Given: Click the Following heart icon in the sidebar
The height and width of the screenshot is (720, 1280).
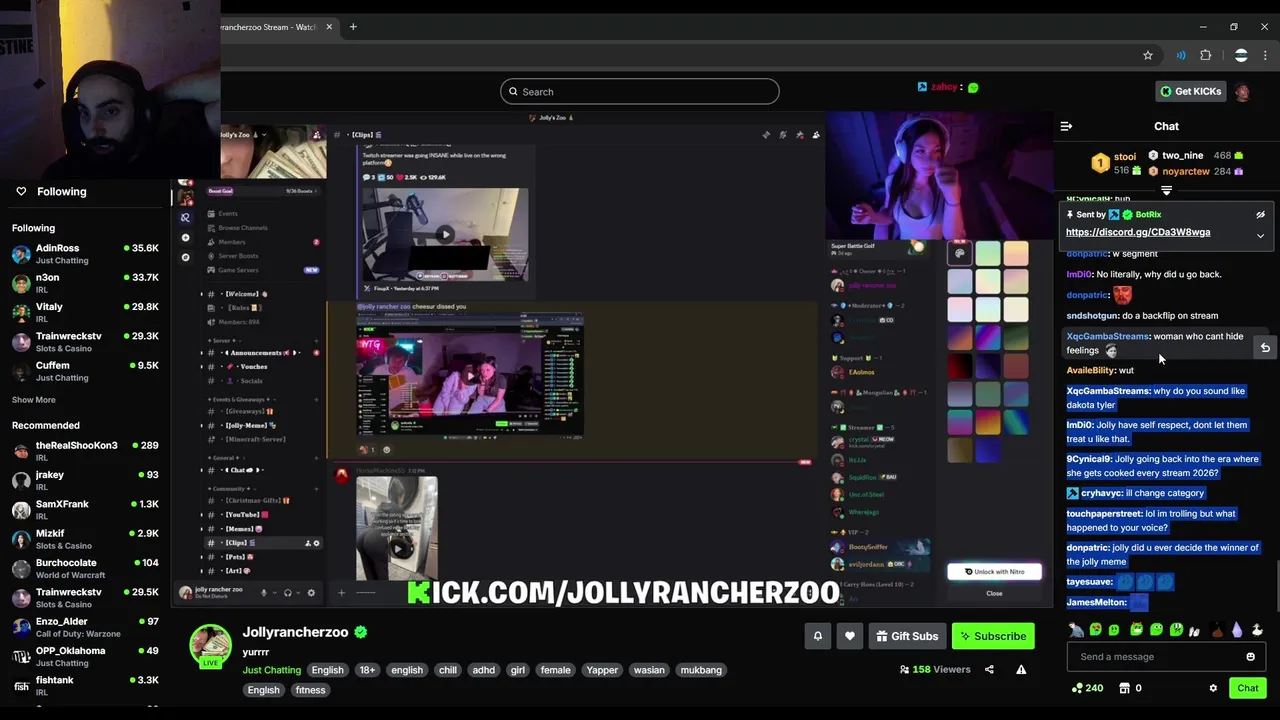Looking at the screenshot, I should (x=20, y=191).
